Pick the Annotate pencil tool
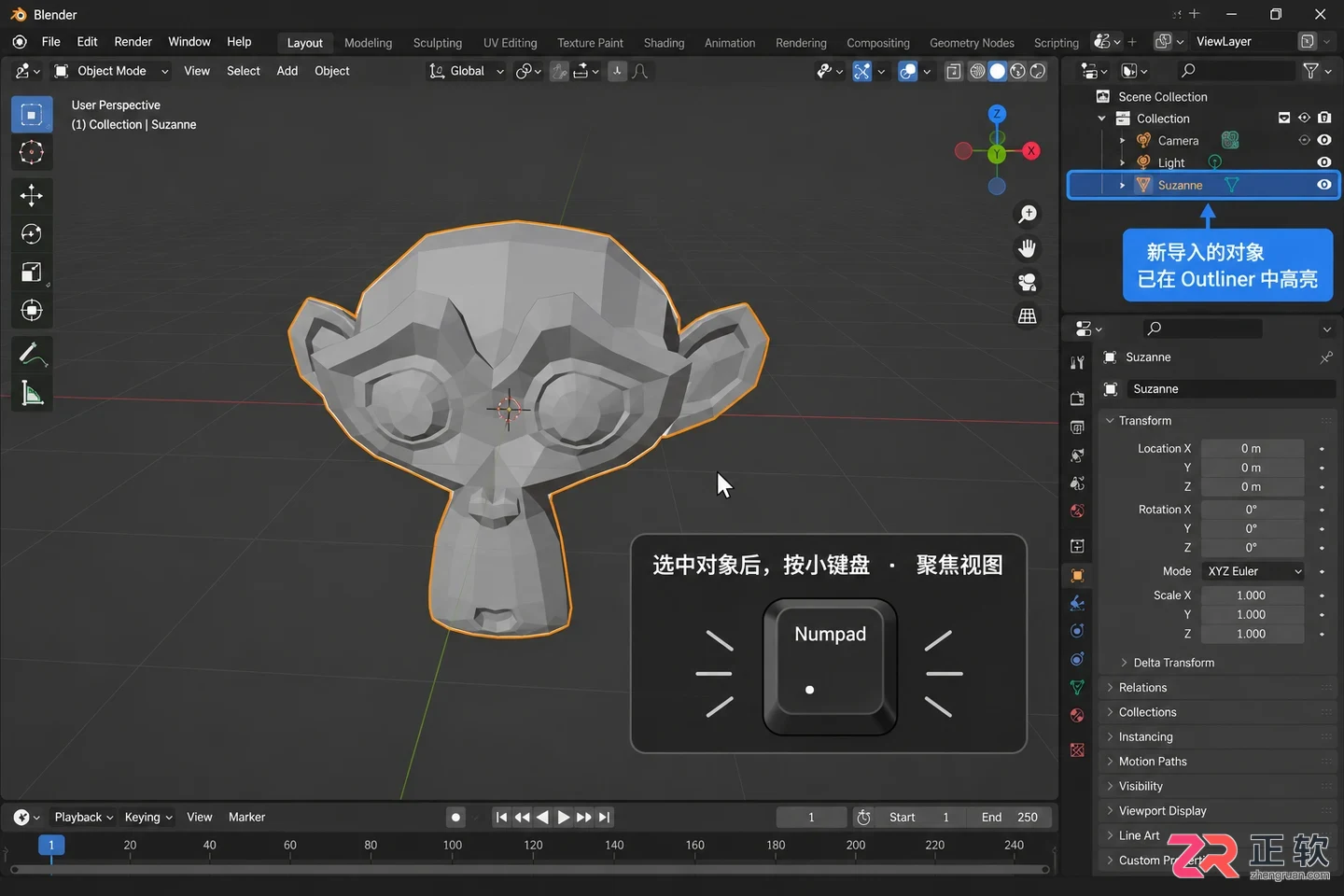Image resolution: width=1344 pixels, height=896 pixels. pos(32,354)
